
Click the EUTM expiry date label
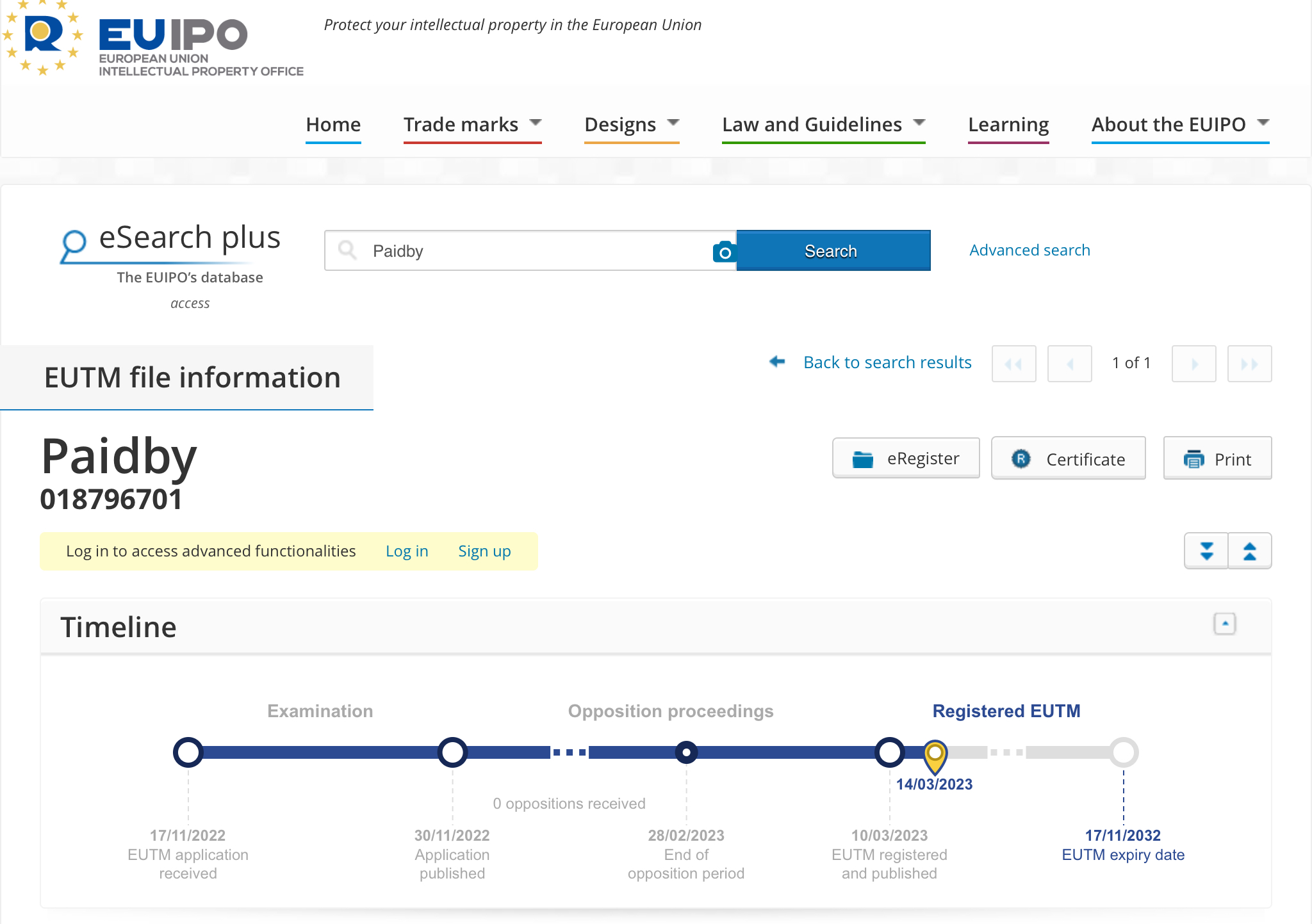1123,855
